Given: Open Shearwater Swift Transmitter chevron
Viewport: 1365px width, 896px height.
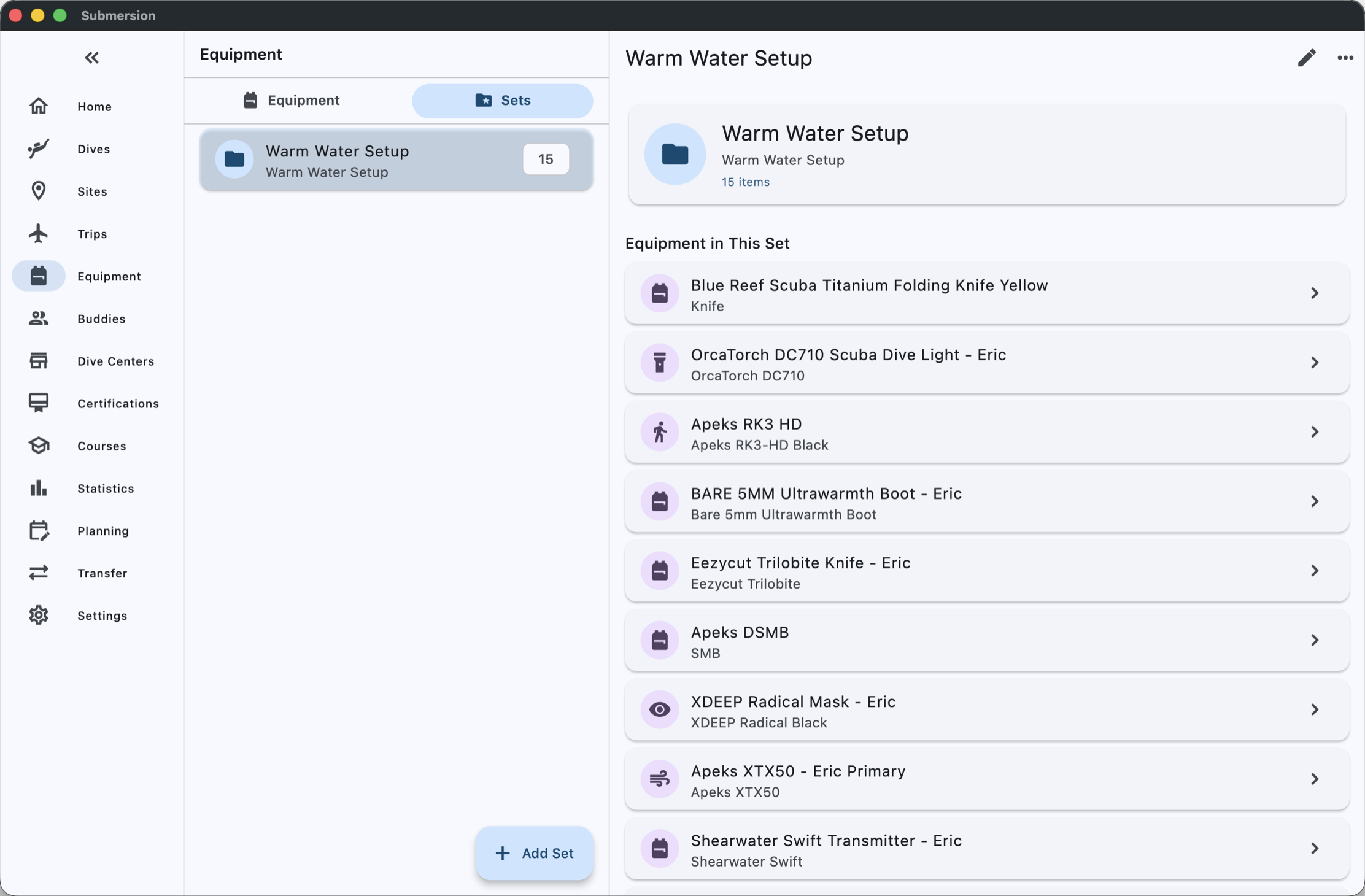Looking at the screenshot, I should pyautogui.click(x=1315, y=848).
